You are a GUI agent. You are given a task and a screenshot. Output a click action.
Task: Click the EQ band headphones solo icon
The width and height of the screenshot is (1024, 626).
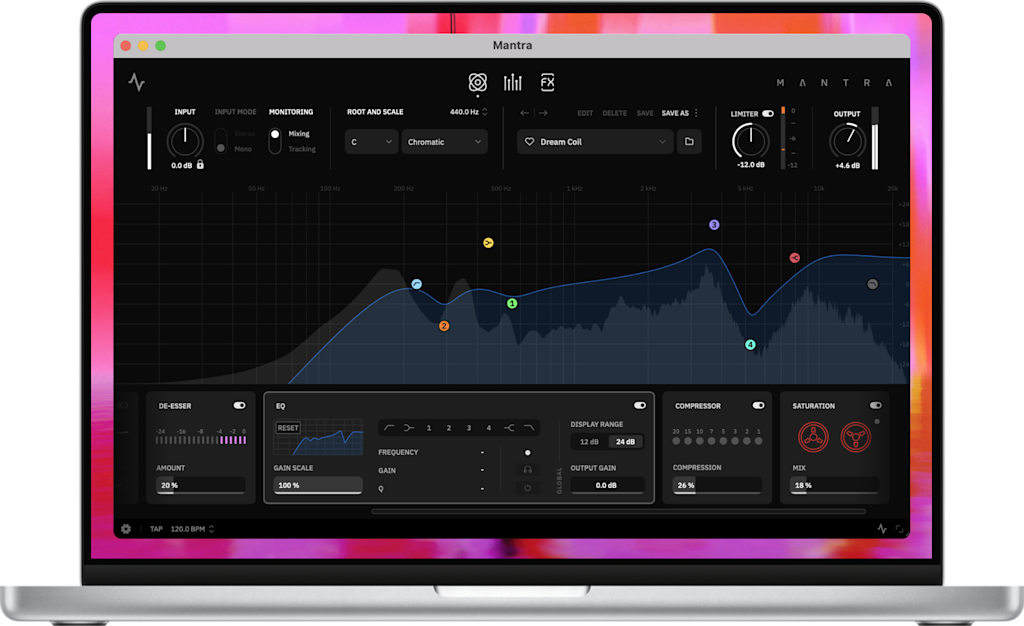(528, 470)
